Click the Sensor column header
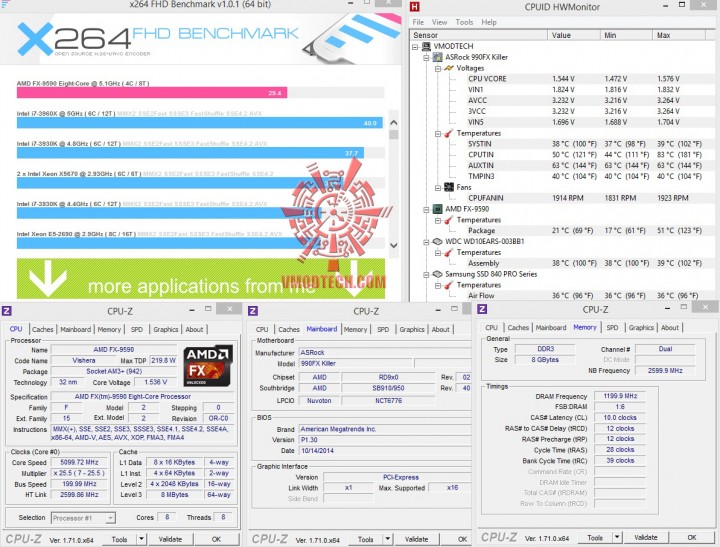The width and height of the screenshot is (720, 547). 478,35
